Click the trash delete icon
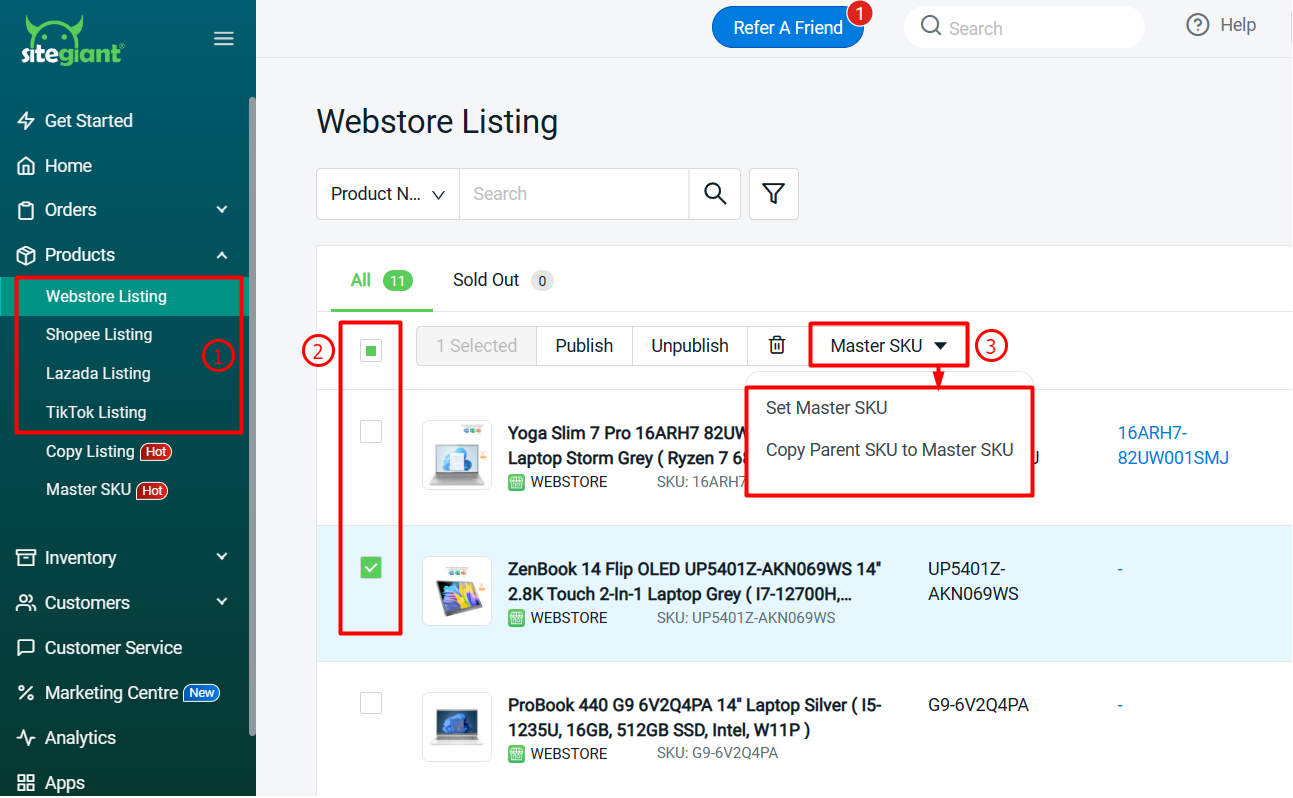 (777, 345)
